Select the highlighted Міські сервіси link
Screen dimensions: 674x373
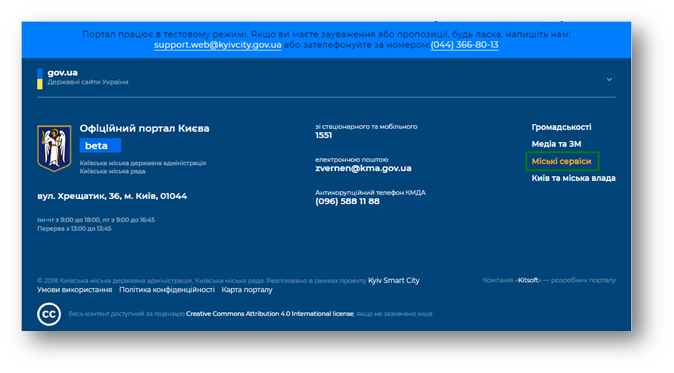tap(561, 161)
